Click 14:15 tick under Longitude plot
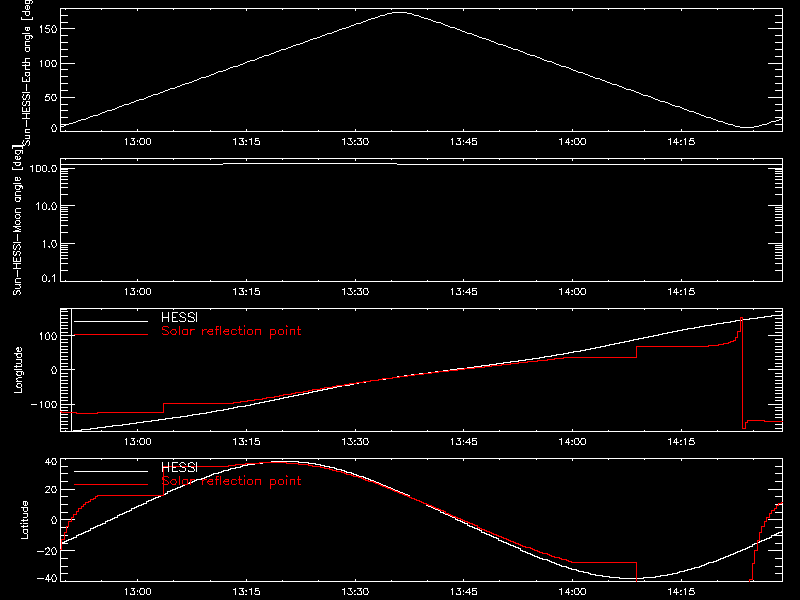This screenshot has width=800, height=600. click(681, 442)
